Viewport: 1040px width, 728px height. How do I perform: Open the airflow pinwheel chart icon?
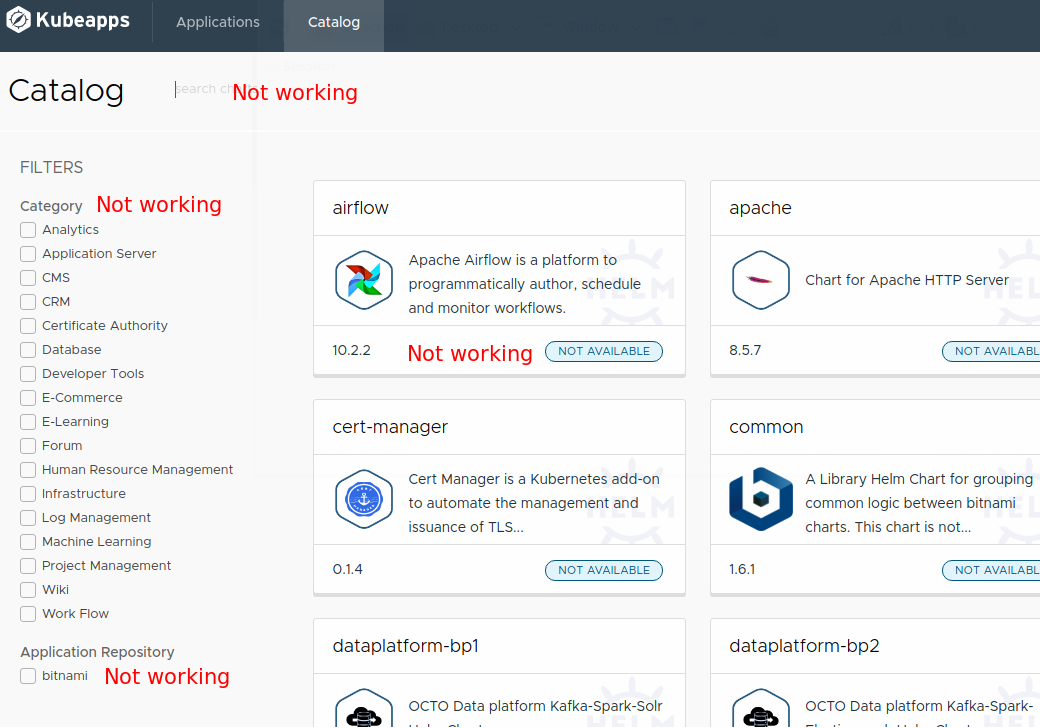363,280
